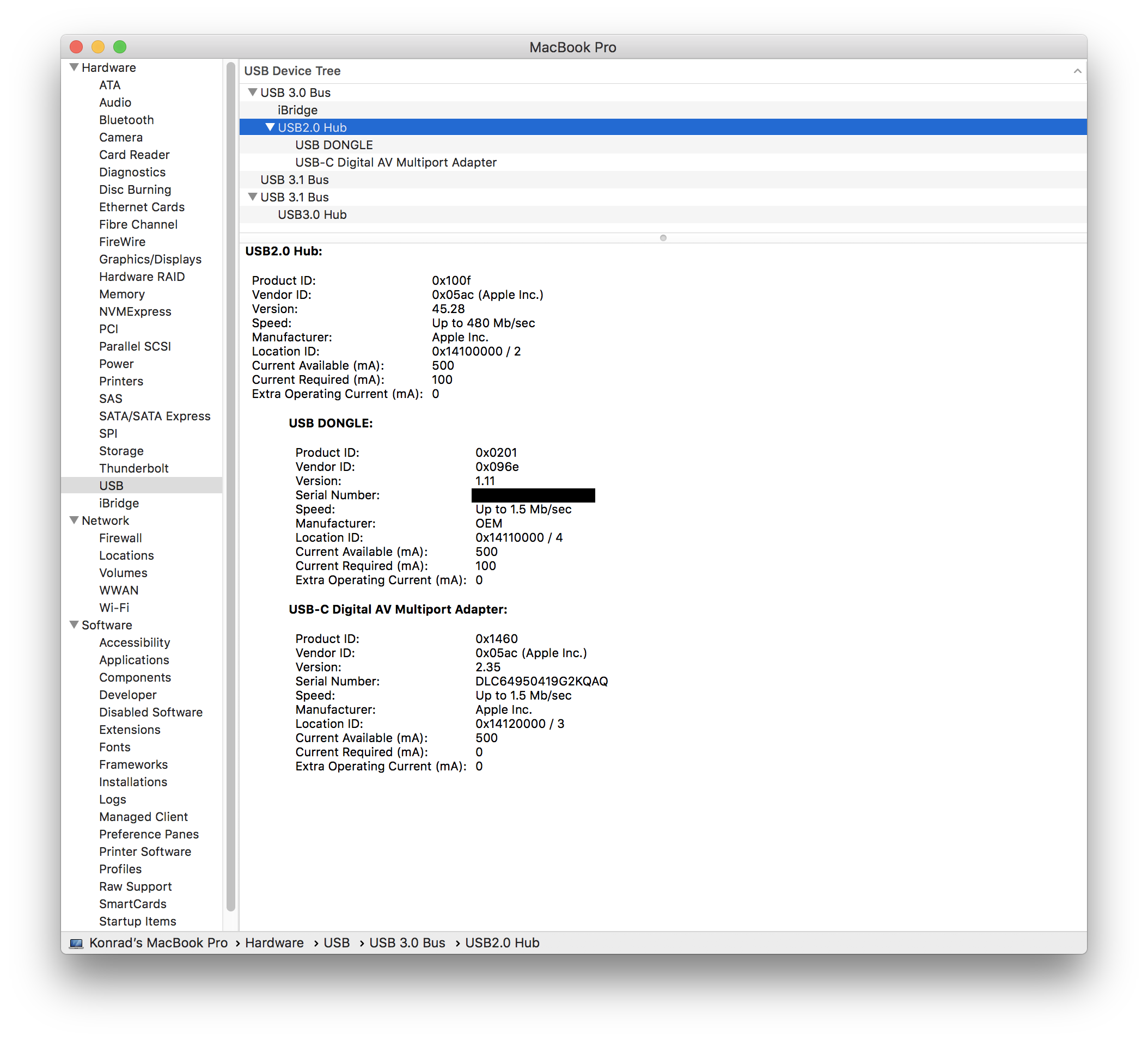
Task: Click Hardware in the bottom path bar
Action: click(x=274, y=943)
